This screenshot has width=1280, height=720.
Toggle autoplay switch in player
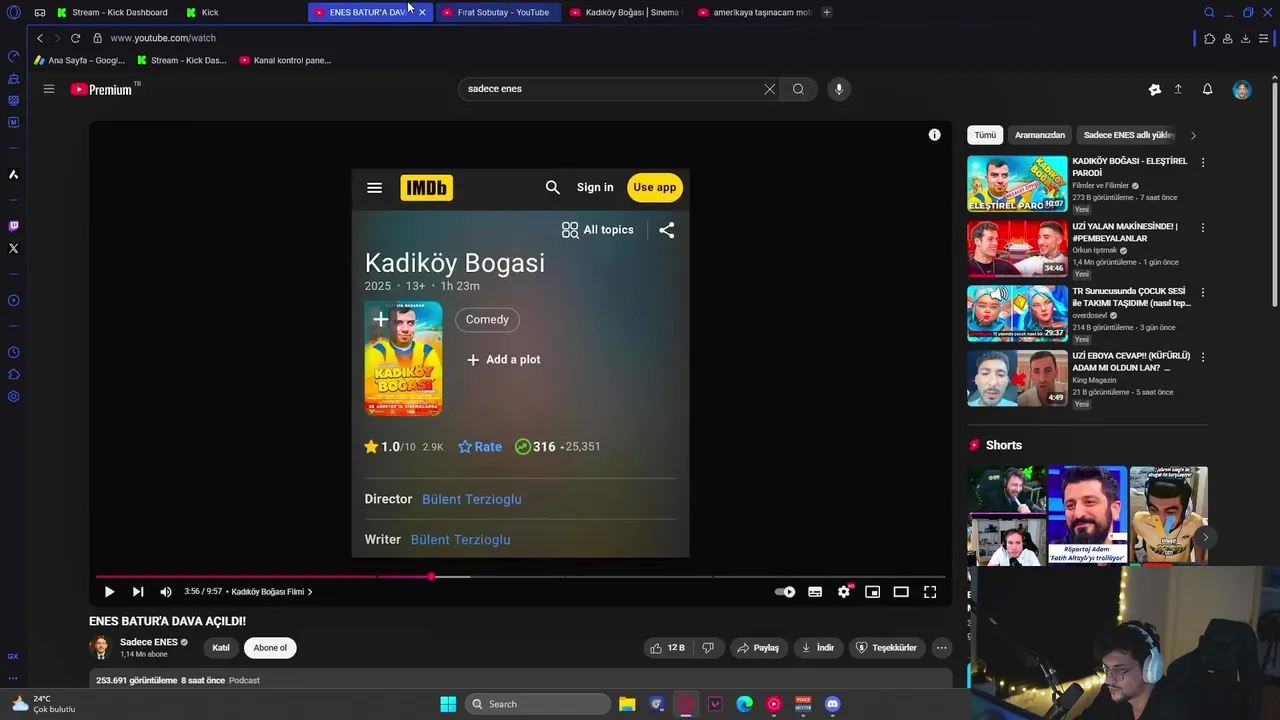785,592
